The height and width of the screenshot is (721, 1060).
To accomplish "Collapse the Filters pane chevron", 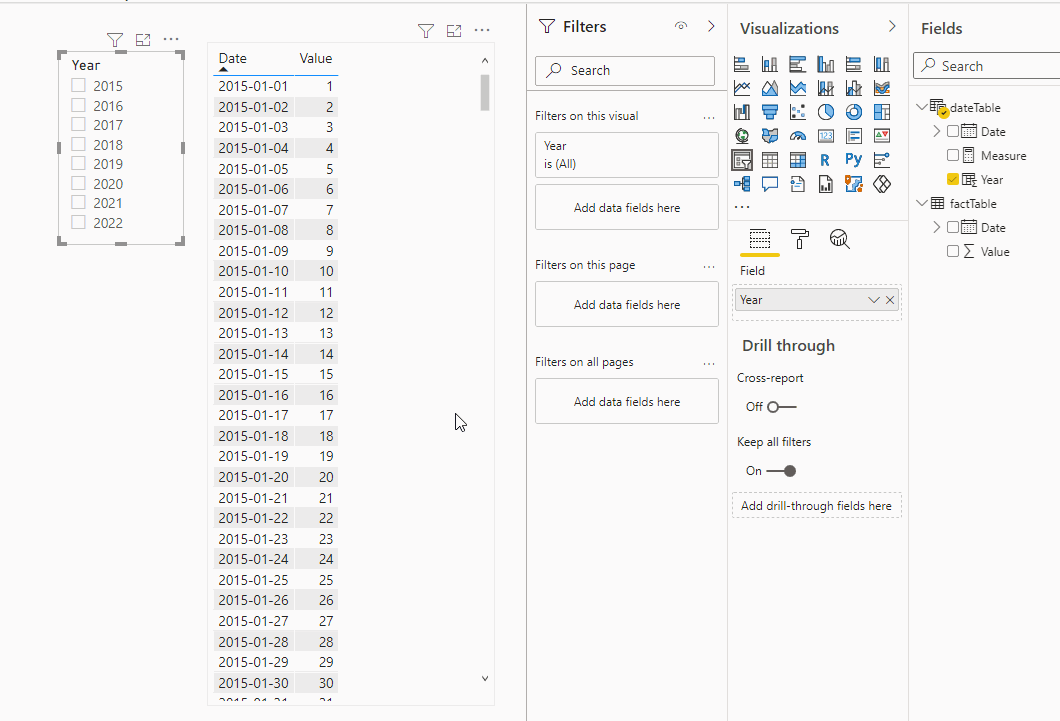I will coord(710,26).
